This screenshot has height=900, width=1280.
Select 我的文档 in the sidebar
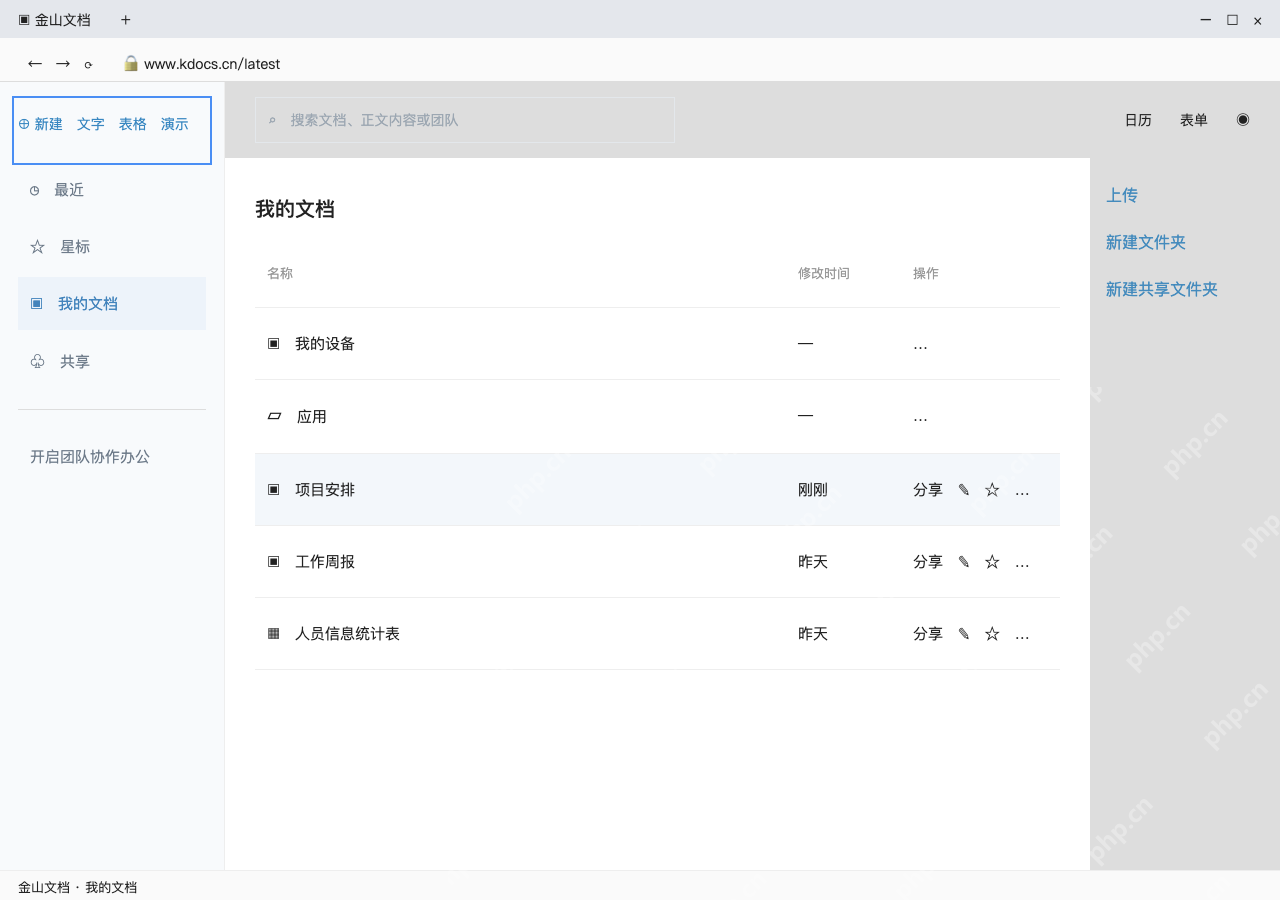tap(112, 303)
